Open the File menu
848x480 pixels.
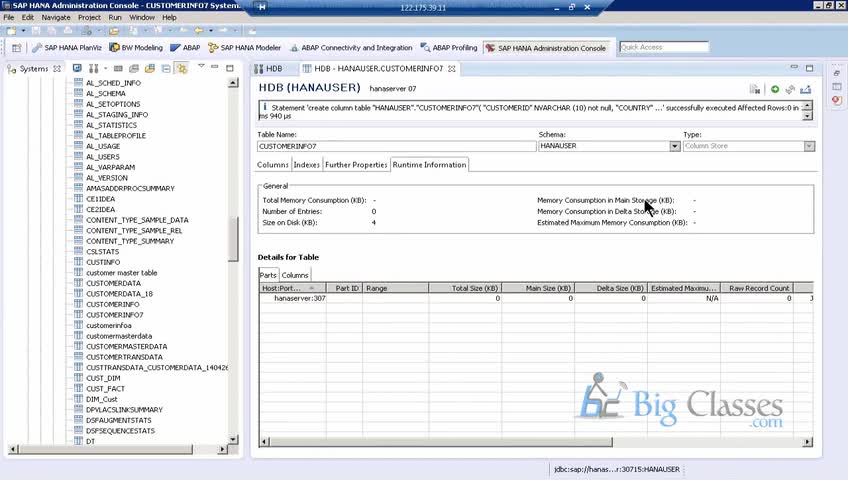9,17
